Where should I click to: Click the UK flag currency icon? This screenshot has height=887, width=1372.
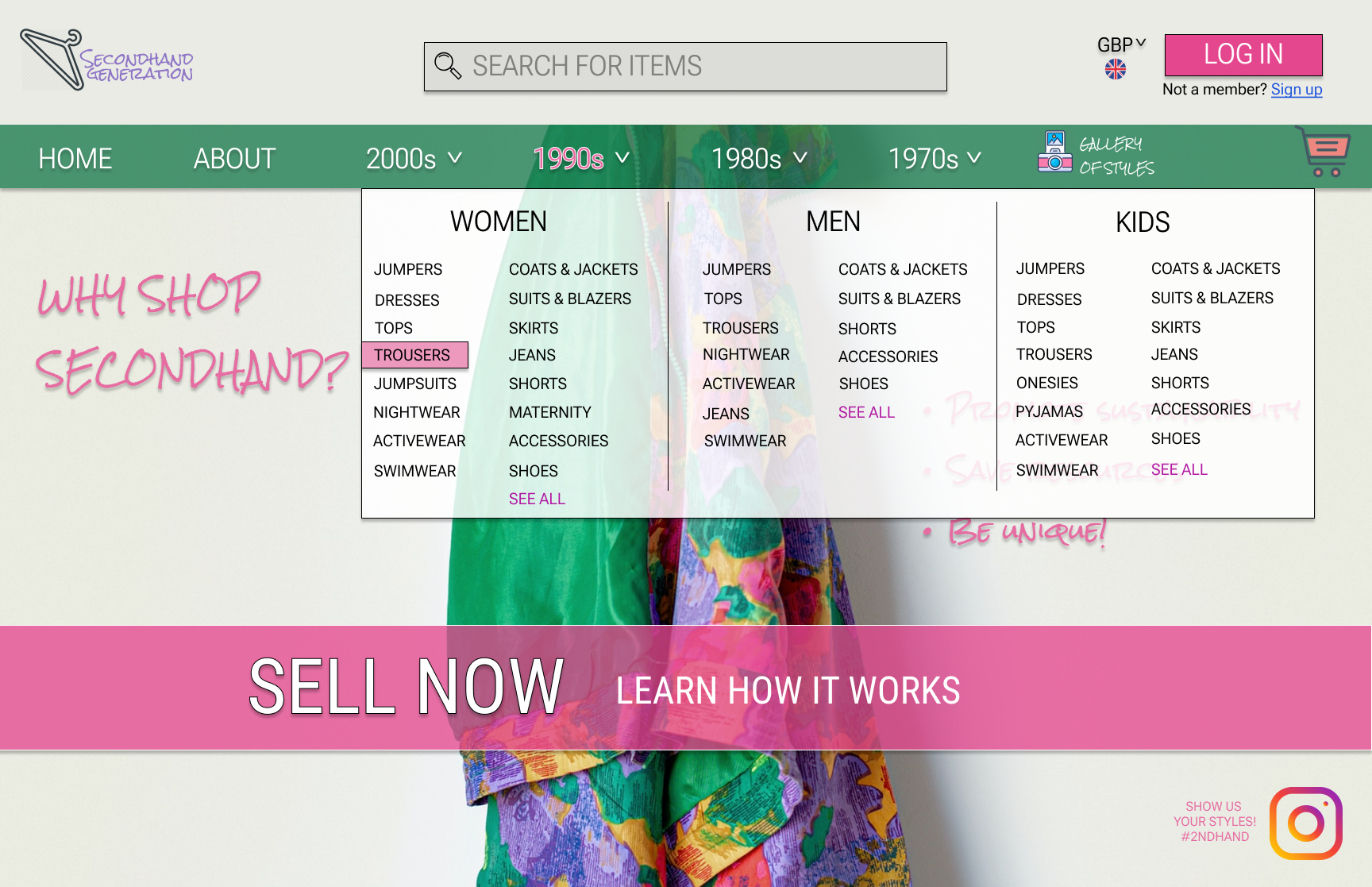pos(1116,70)
